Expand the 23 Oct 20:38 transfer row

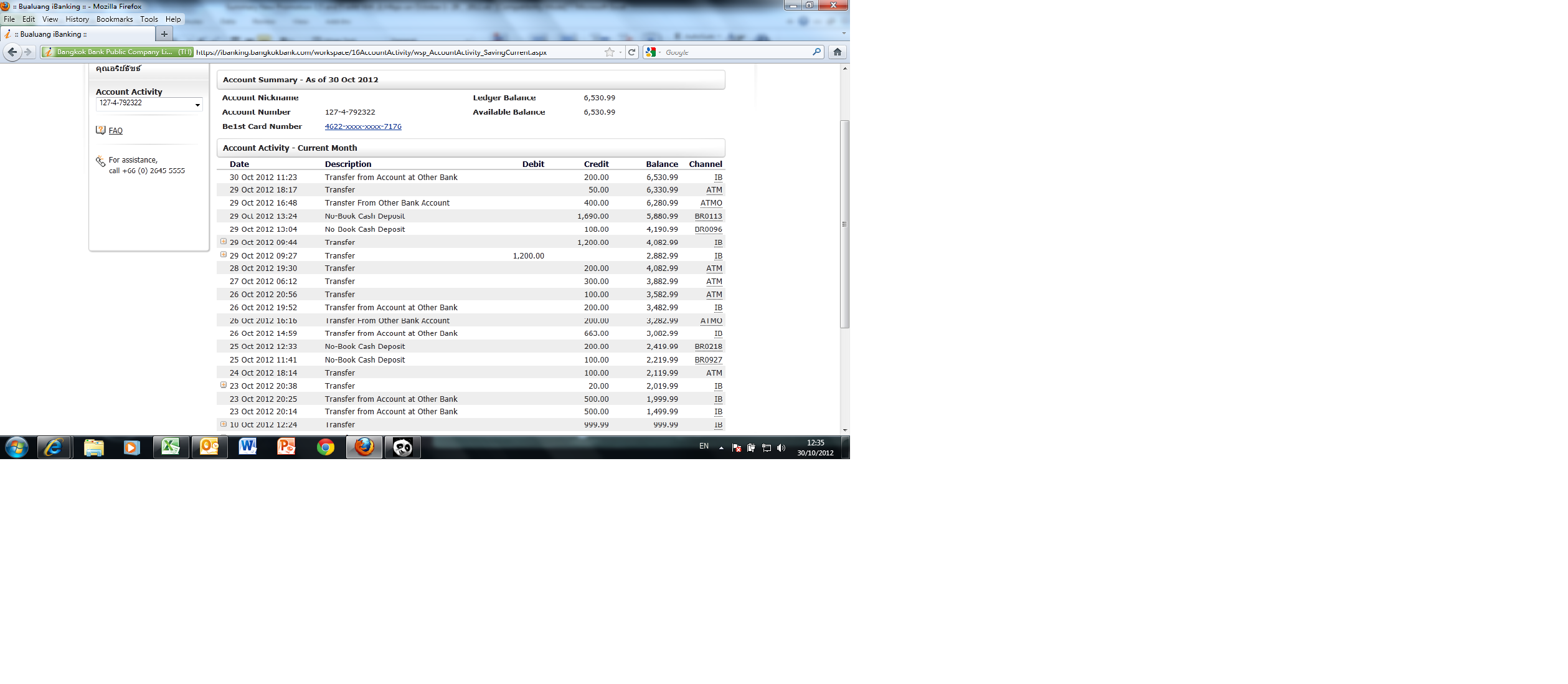(x=224, y=385)
